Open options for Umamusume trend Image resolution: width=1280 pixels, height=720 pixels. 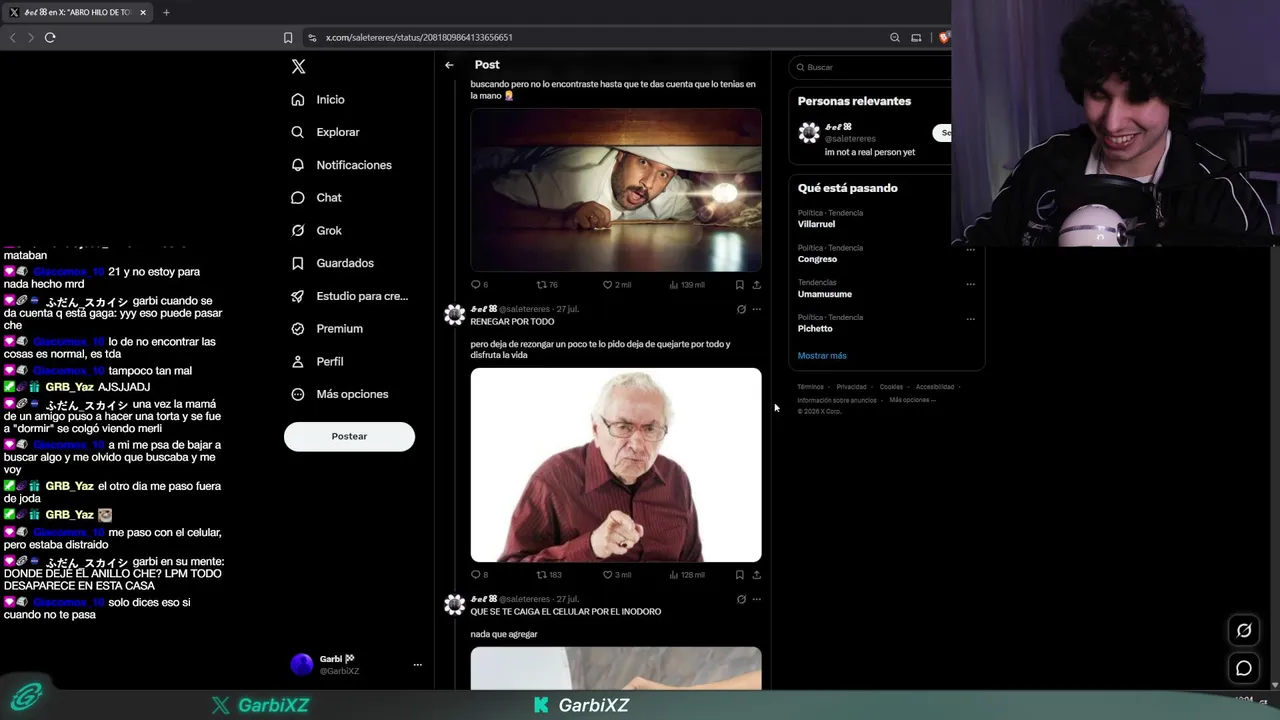coord(970,284)
